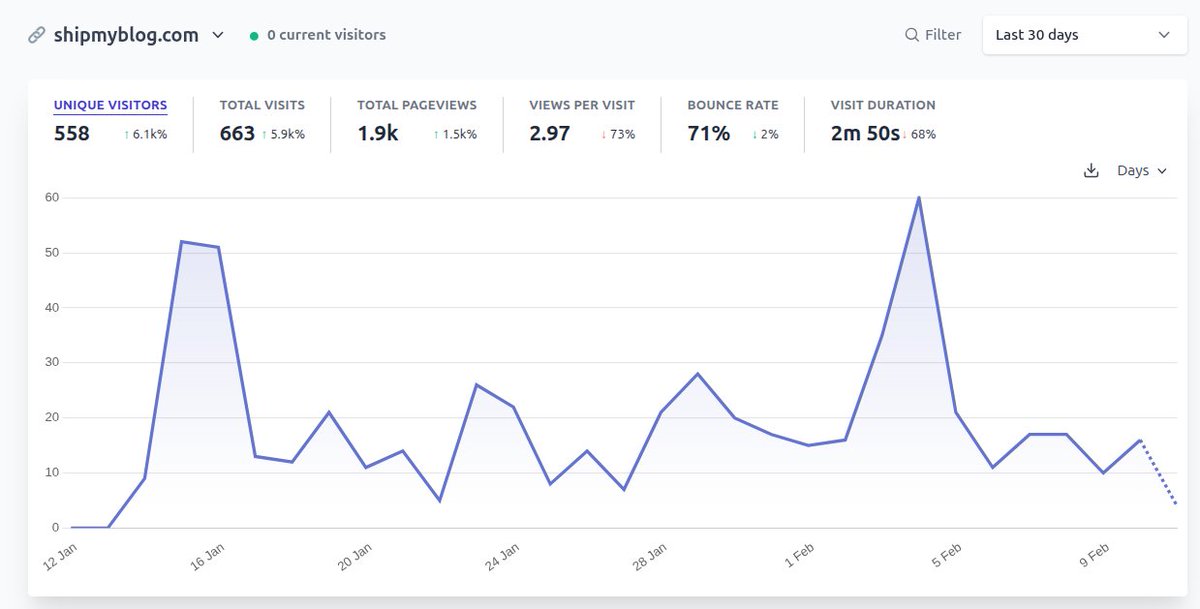This screenshot has width=1200, height=609.
Task: Click the down arrow beside the 73% change
Action: click(603, 133)
